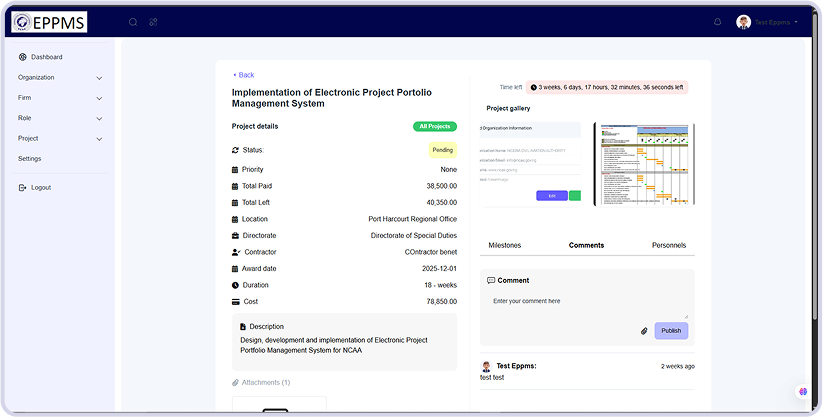Open the Gantt chart gallery thumbnail
823x417 pixels.
tap(641, 164)
